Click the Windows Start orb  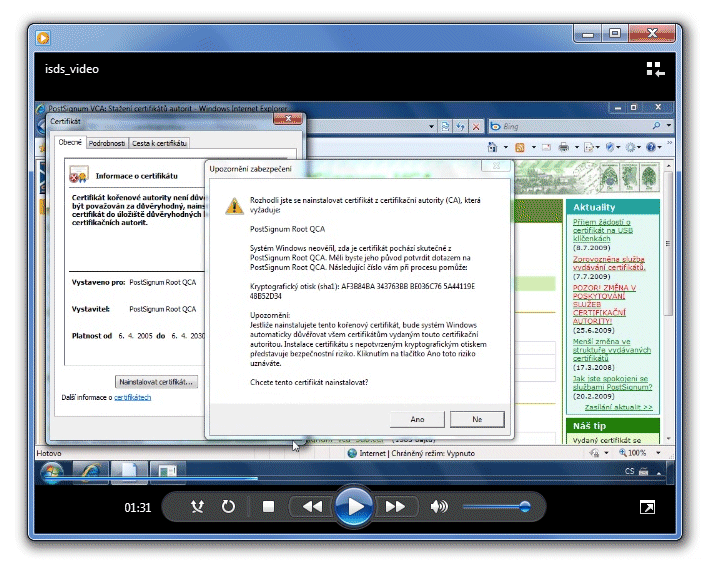coord(52,473)
